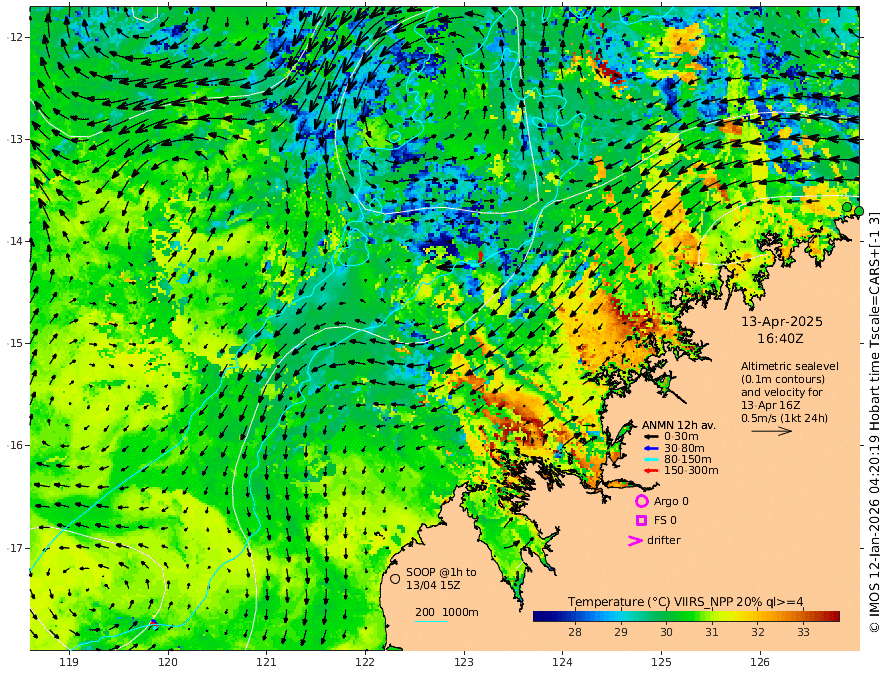Click the '200 1000m' isobath label
The height and width of the screenshot is (680, 880).
tap(447, 612)
